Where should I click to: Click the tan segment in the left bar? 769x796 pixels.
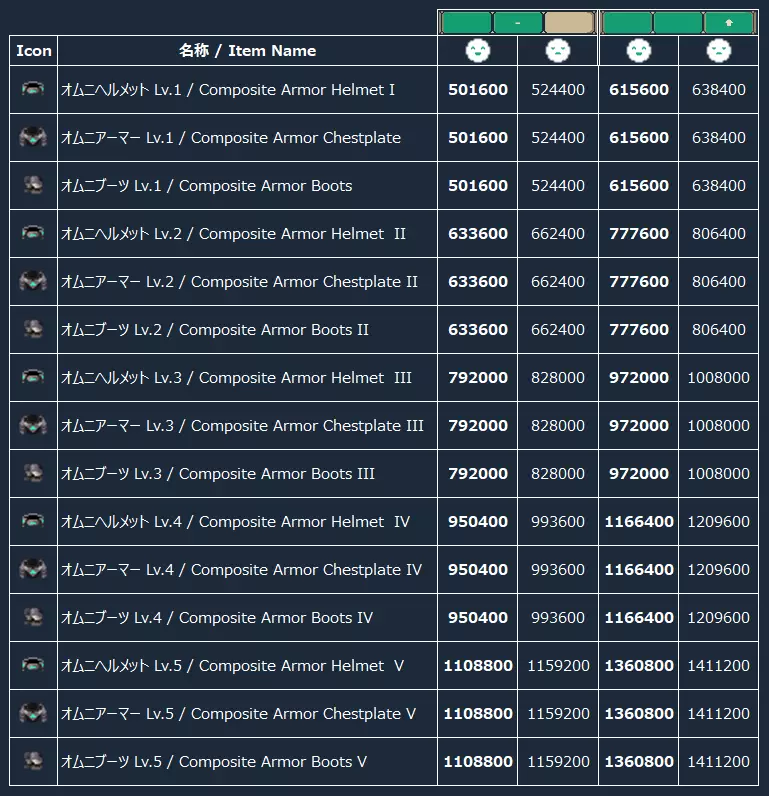pyautogui.click(x=569, y=23)
